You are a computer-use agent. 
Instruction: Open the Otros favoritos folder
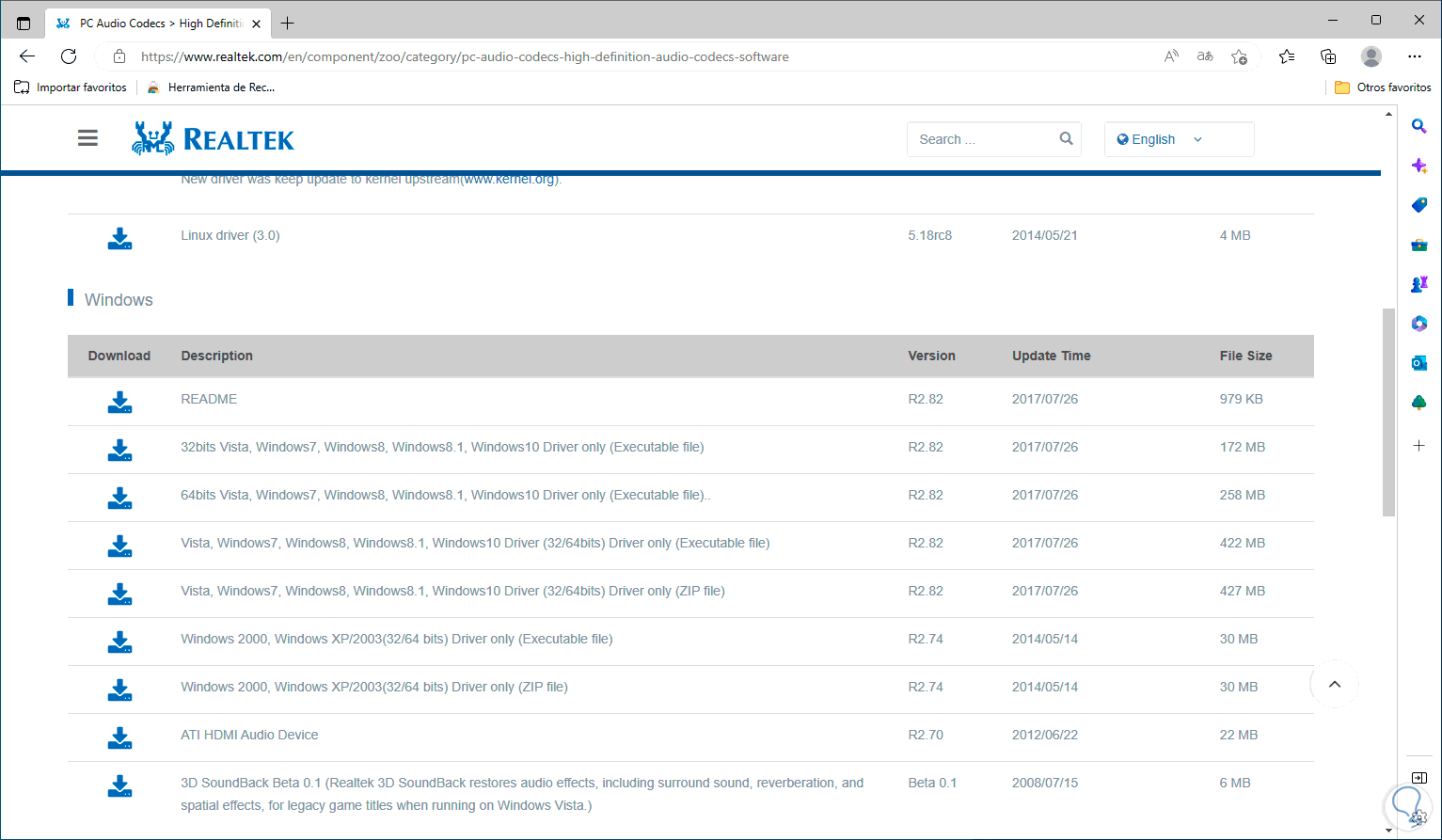click(x=1384, y=87)
